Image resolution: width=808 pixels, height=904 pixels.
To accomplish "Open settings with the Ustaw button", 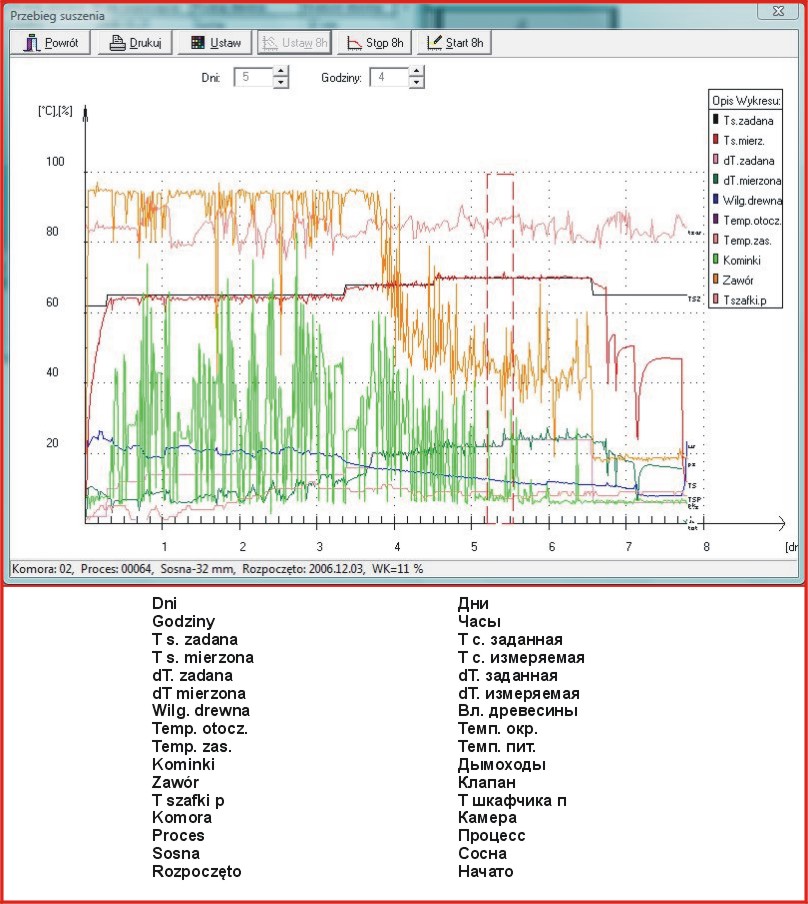I will coord(215,43).
